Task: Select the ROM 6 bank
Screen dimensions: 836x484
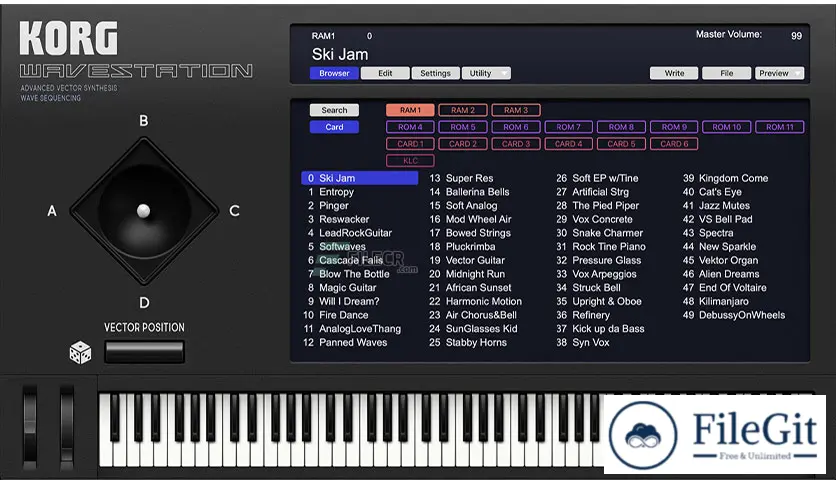Action: click(x=516, y=127)
